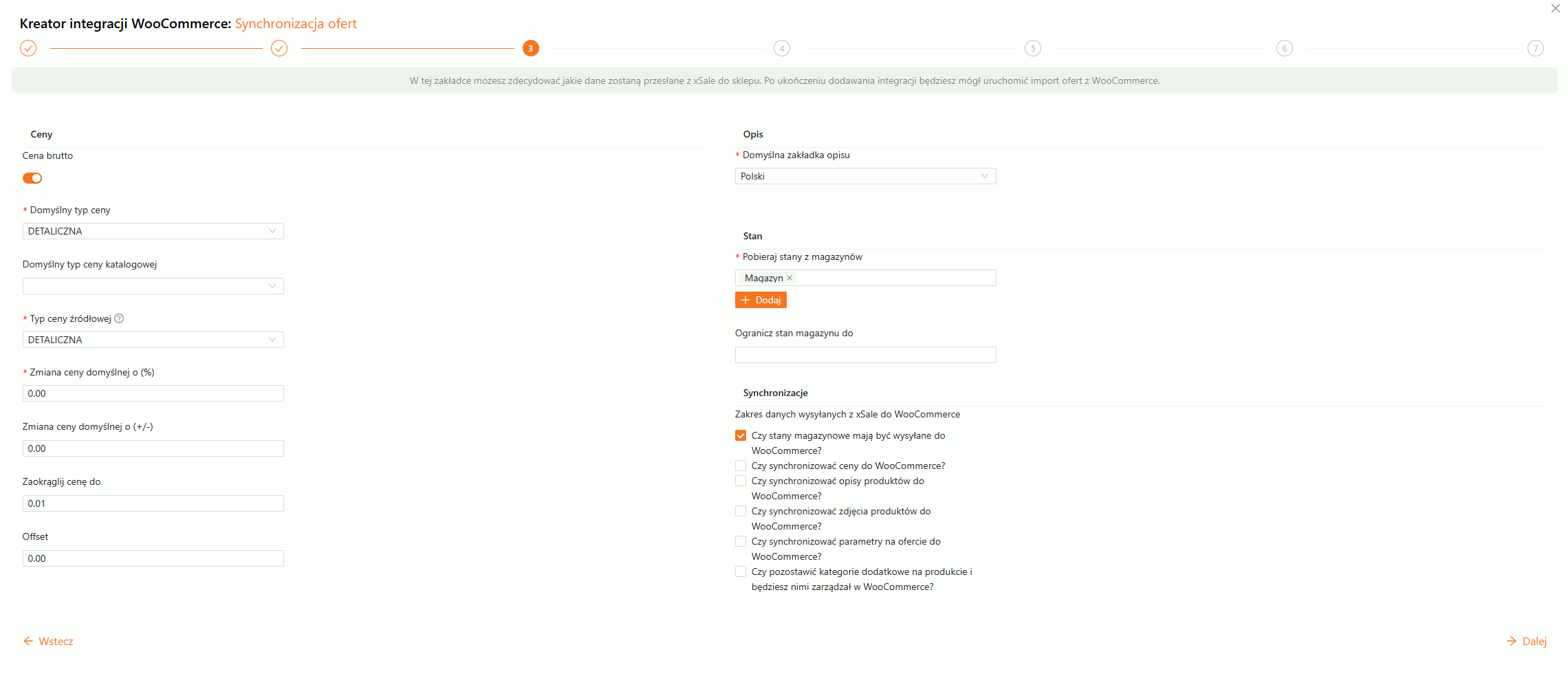Enable synchronizować ceny do WooCommerce checkbox

[741, 466]
